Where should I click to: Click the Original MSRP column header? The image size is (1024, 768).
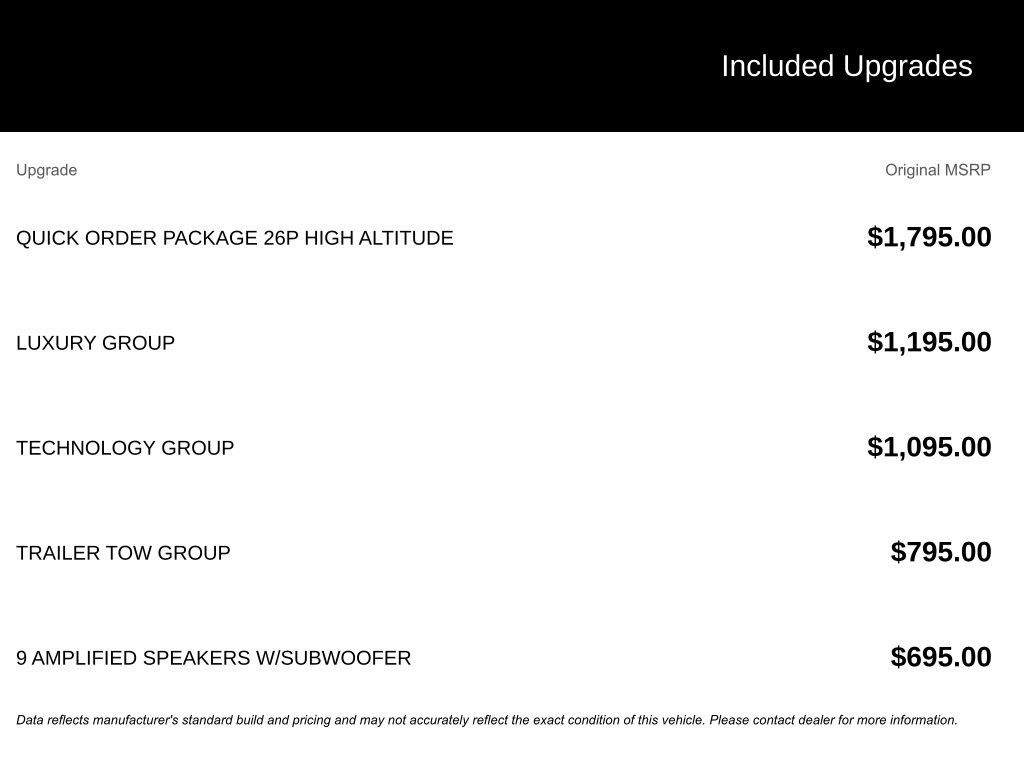(x=937, y=170)
